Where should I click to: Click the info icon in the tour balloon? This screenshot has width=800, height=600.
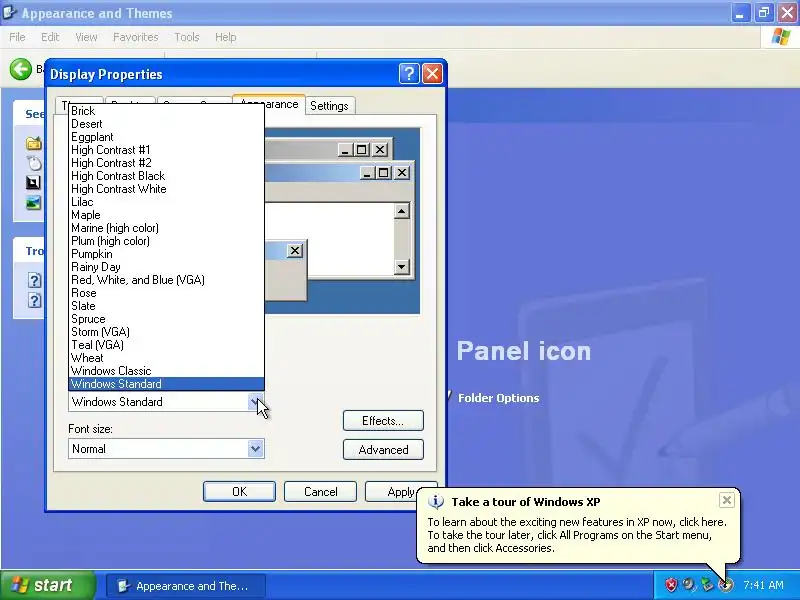coord(435,502)
